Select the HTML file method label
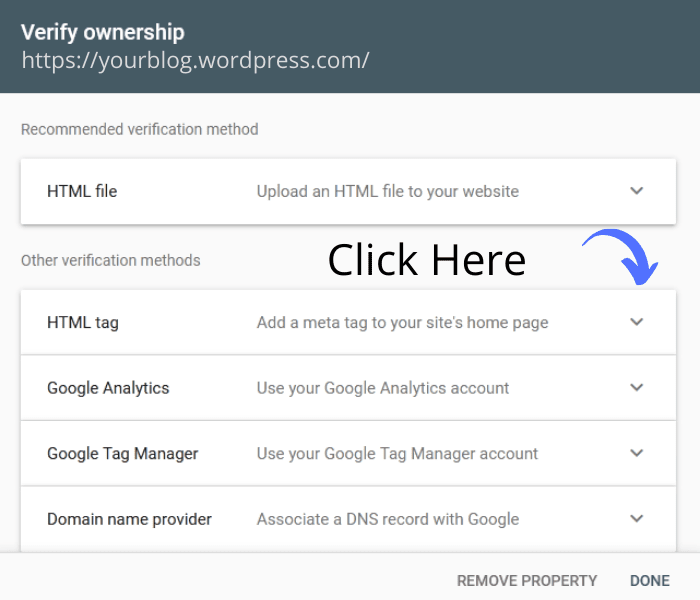Screen dimensions: 700x600 [82, 191]
